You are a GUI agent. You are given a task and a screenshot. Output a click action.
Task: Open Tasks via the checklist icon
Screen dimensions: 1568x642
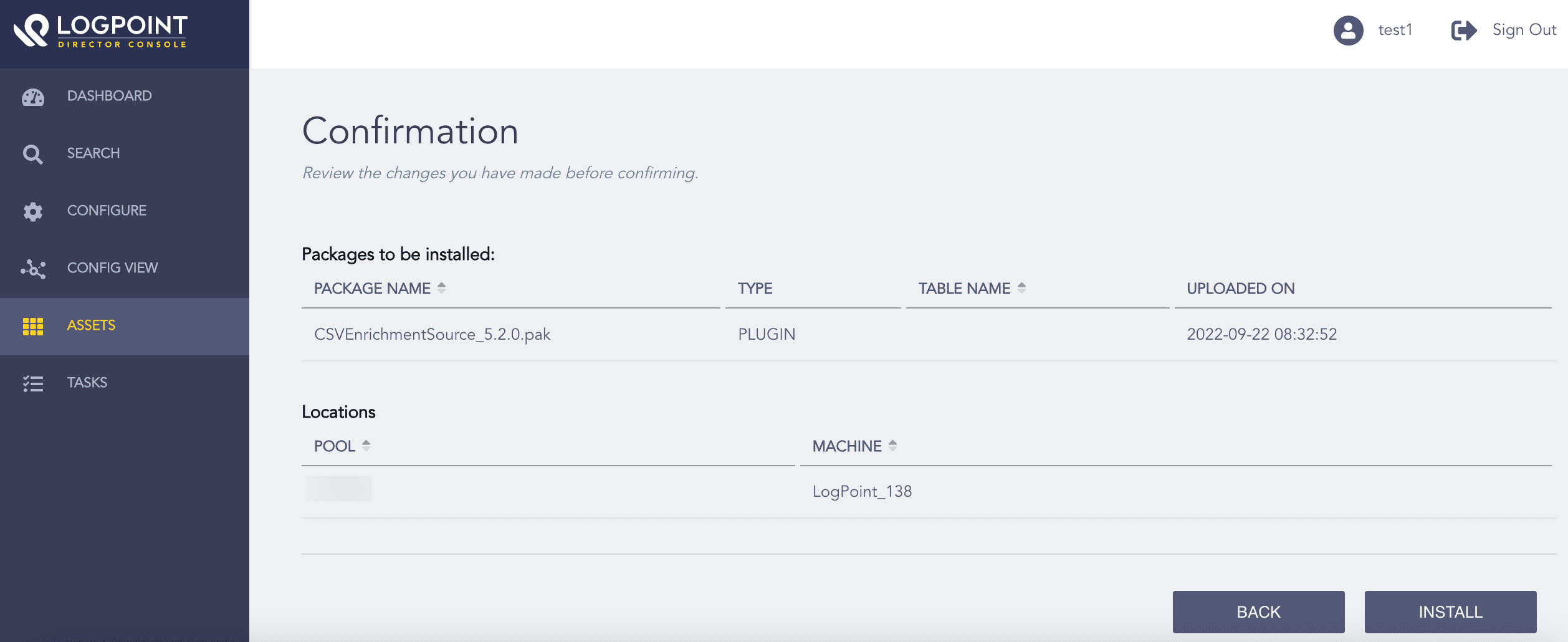click(32, 382)
